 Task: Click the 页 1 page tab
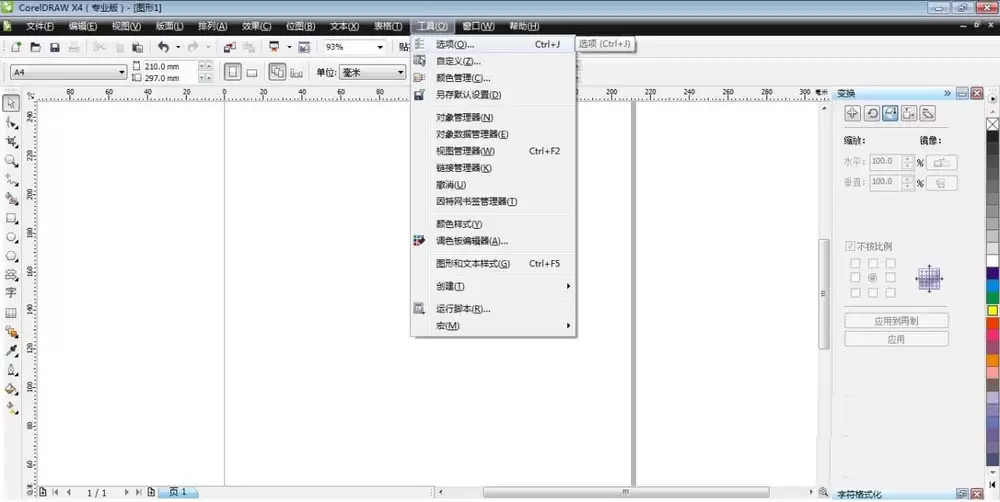tap(177, 492)
